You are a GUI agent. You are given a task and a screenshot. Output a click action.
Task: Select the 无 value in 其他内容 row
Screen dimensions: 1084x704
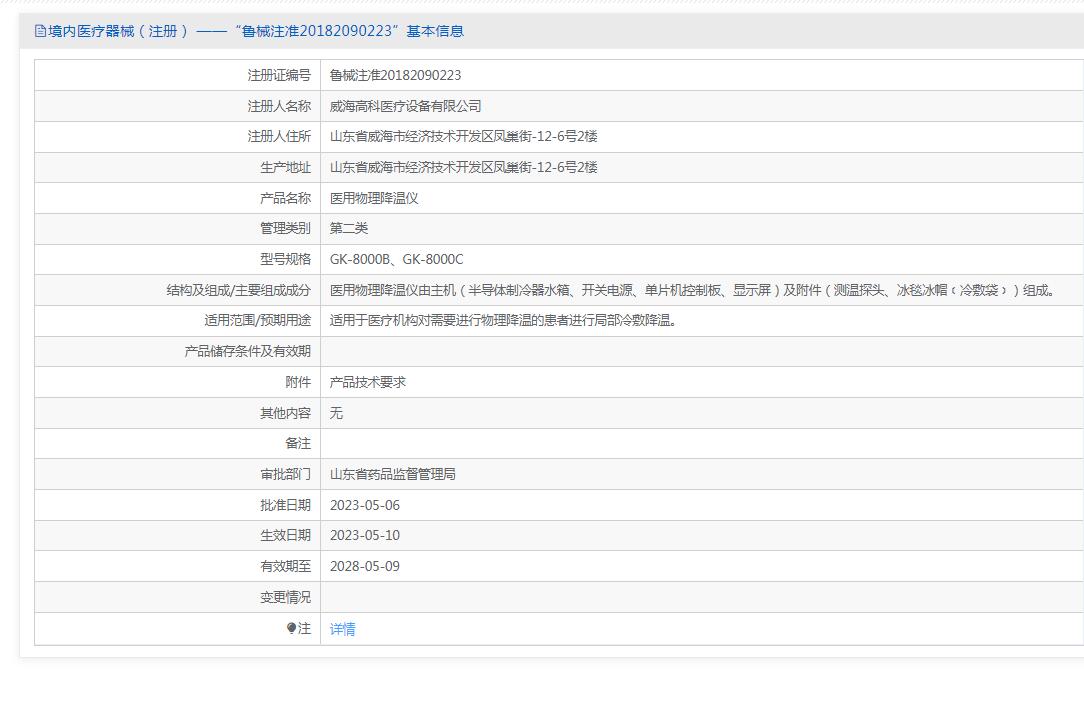(336, 413)
